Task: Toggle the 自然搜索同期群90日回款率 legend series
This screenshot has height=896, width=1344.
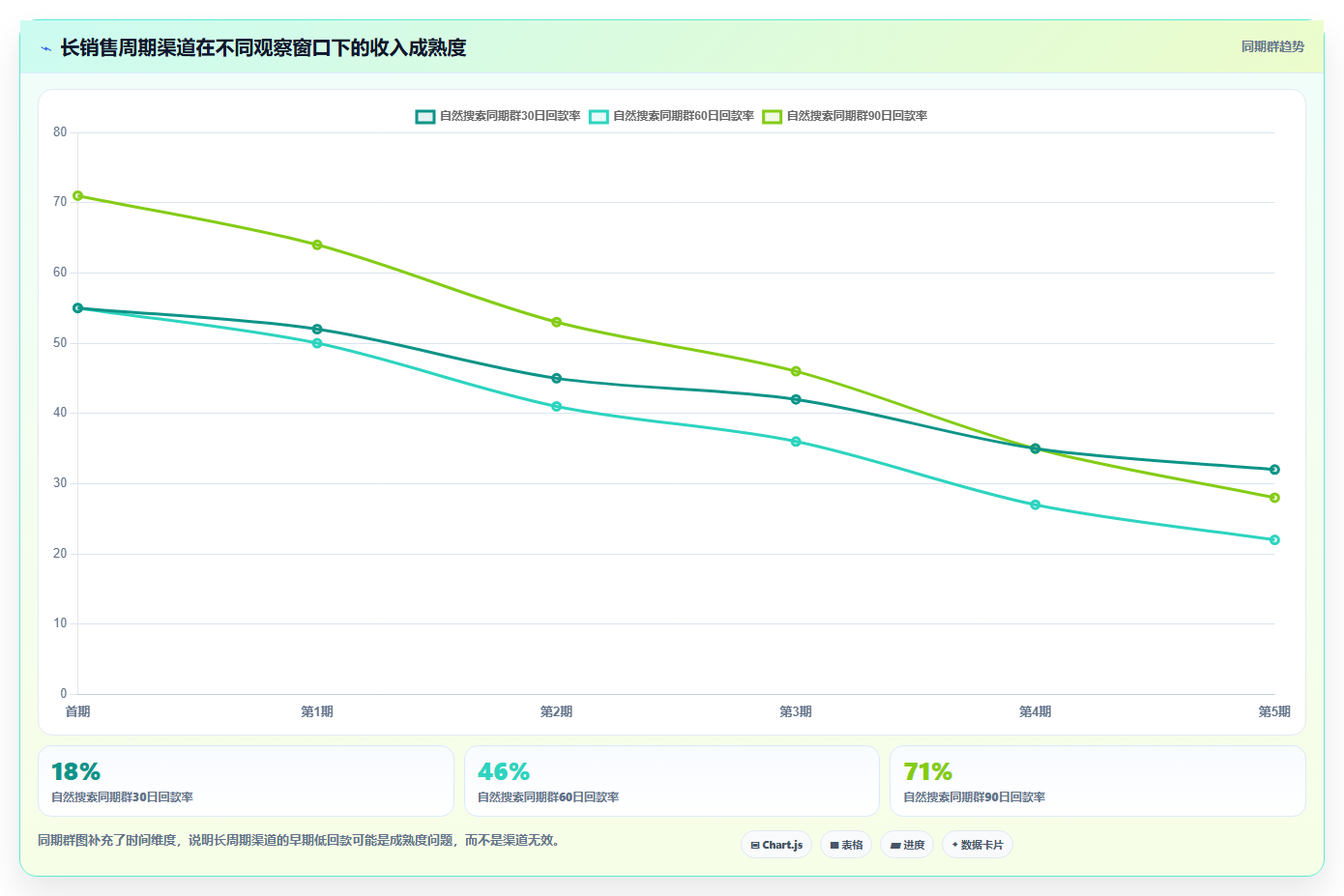Action: click(x=845, y=116)
